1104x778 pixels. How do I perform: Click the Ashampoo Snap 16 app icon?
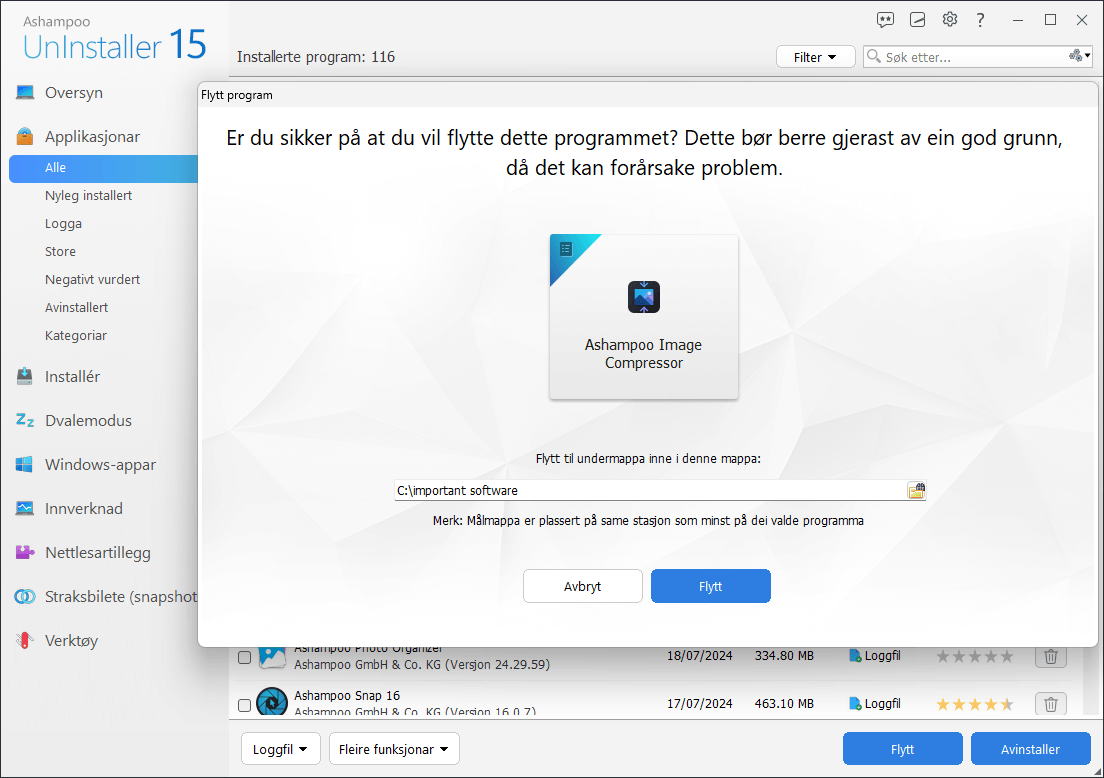(x=272, y=702)
